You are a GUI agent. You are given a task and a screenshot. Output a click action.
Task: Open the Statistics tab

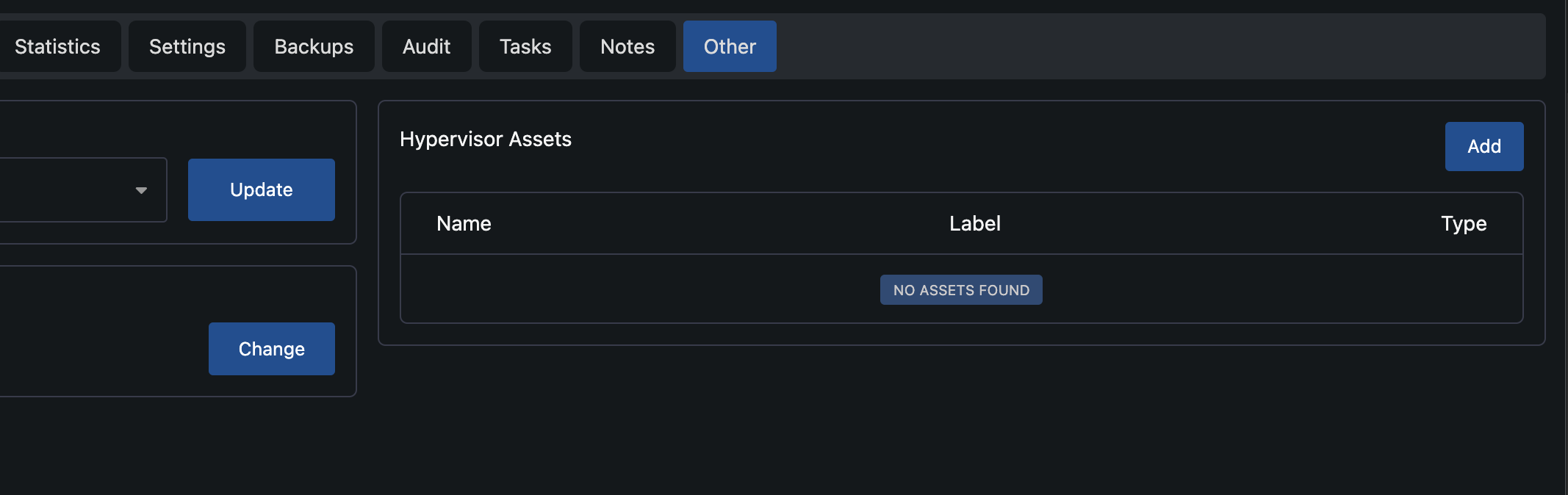click(57, 46)
